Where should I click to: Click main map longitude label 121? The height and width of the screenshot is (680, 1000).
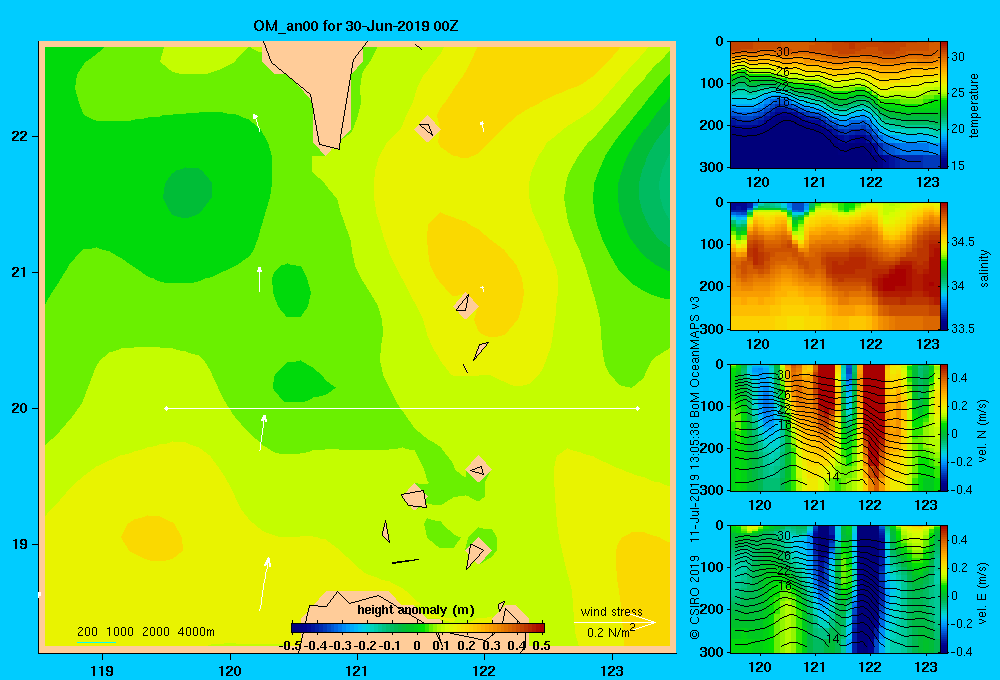click(x=357, y=670)
